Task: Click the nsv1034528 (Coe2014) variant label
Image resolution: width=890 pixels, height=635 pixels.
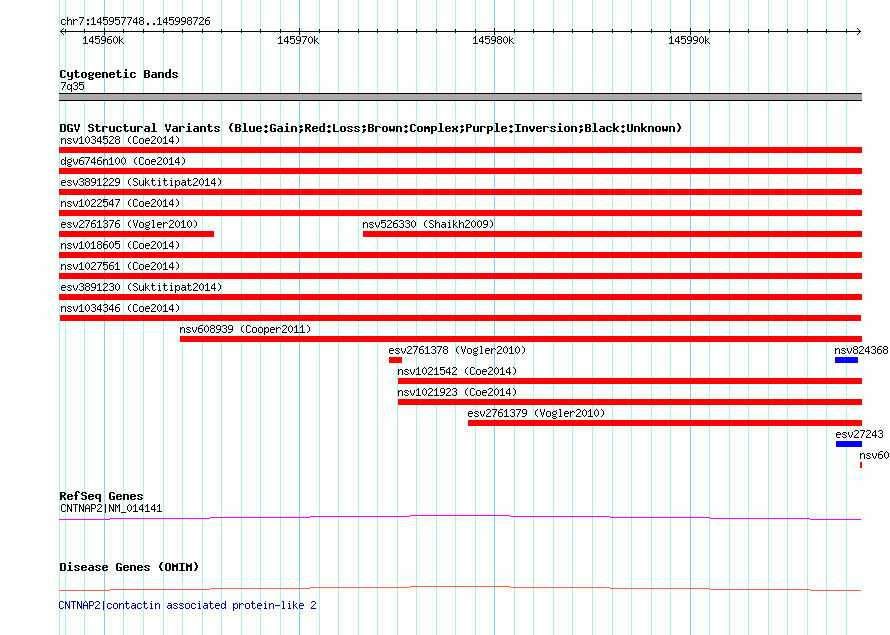Action: coord(119,140)
